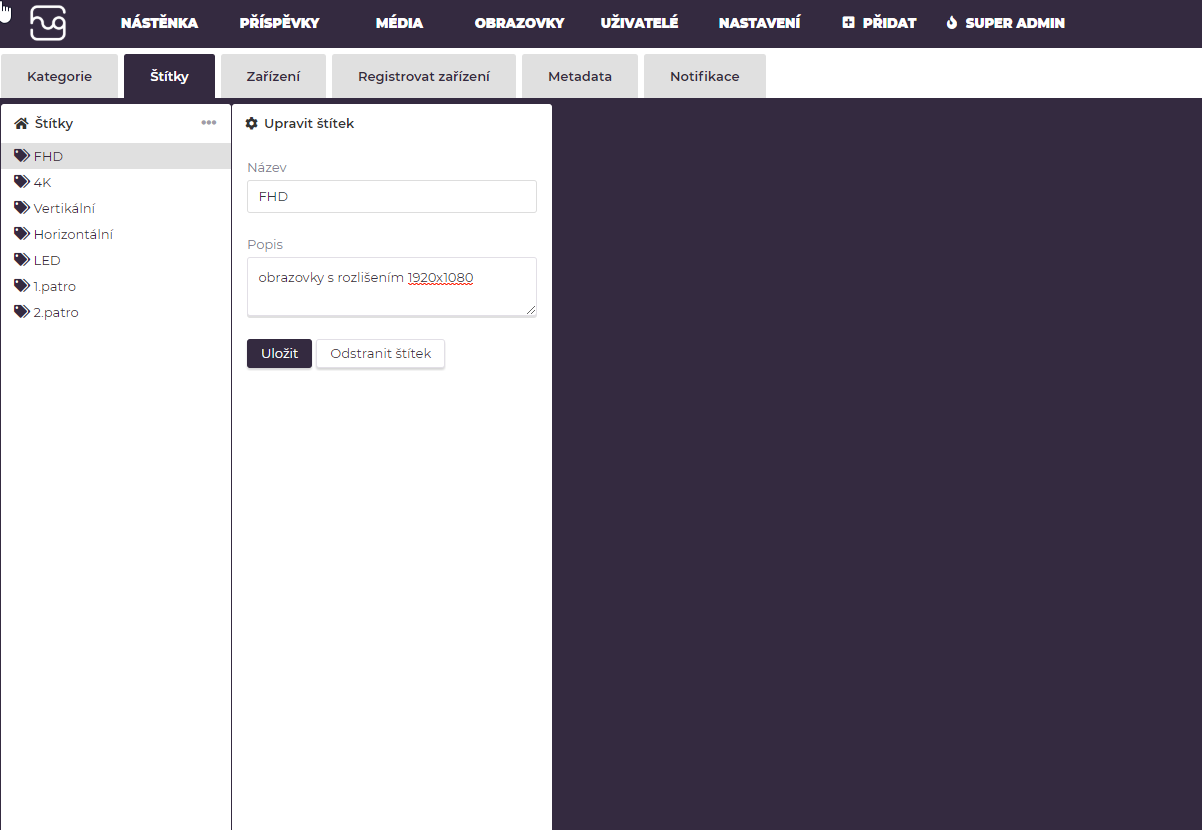Click the plus icon next to PŘIDAT
Screen dimensions: 1202x830
849,23
